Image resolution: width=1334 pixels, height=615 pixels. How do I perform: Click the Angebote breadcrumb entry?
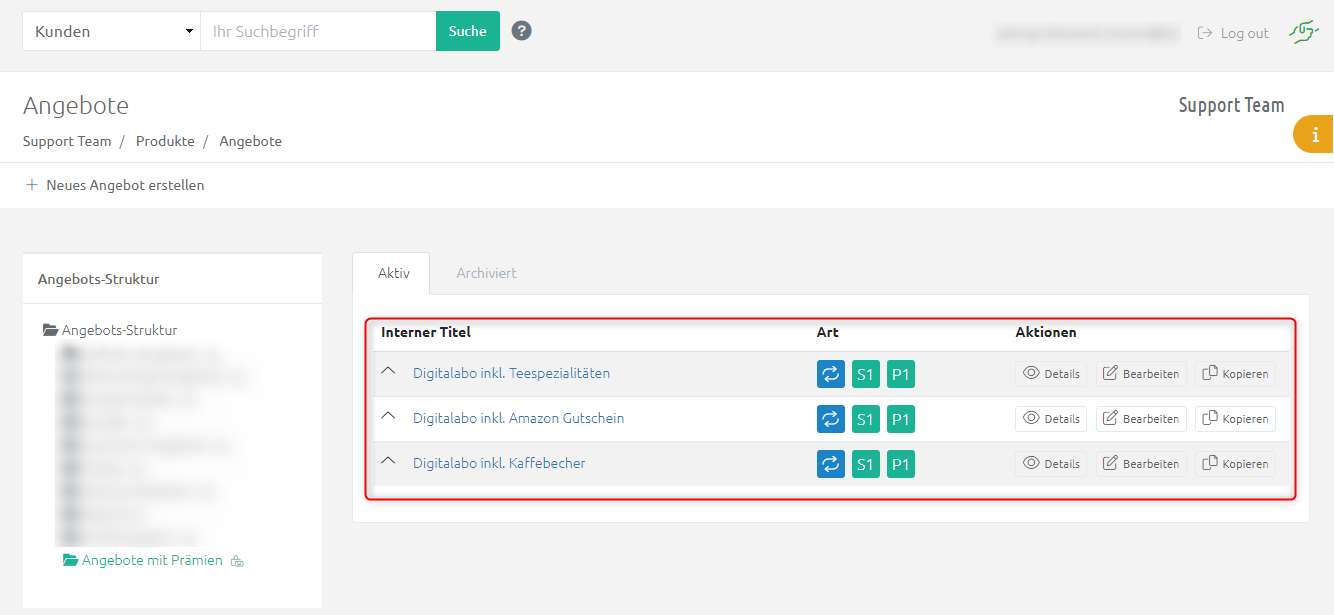pos(250,141)
